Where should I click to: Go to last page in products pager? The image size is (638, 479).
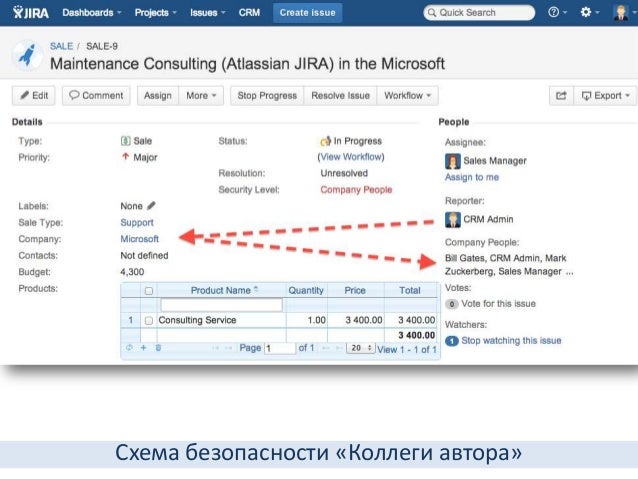[x=339, y=348]
